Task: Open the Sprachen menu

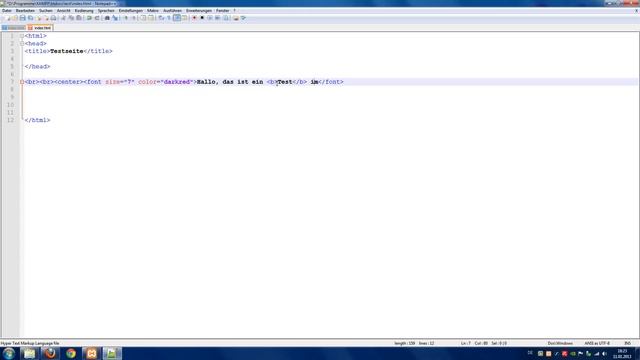Action: 106,11
